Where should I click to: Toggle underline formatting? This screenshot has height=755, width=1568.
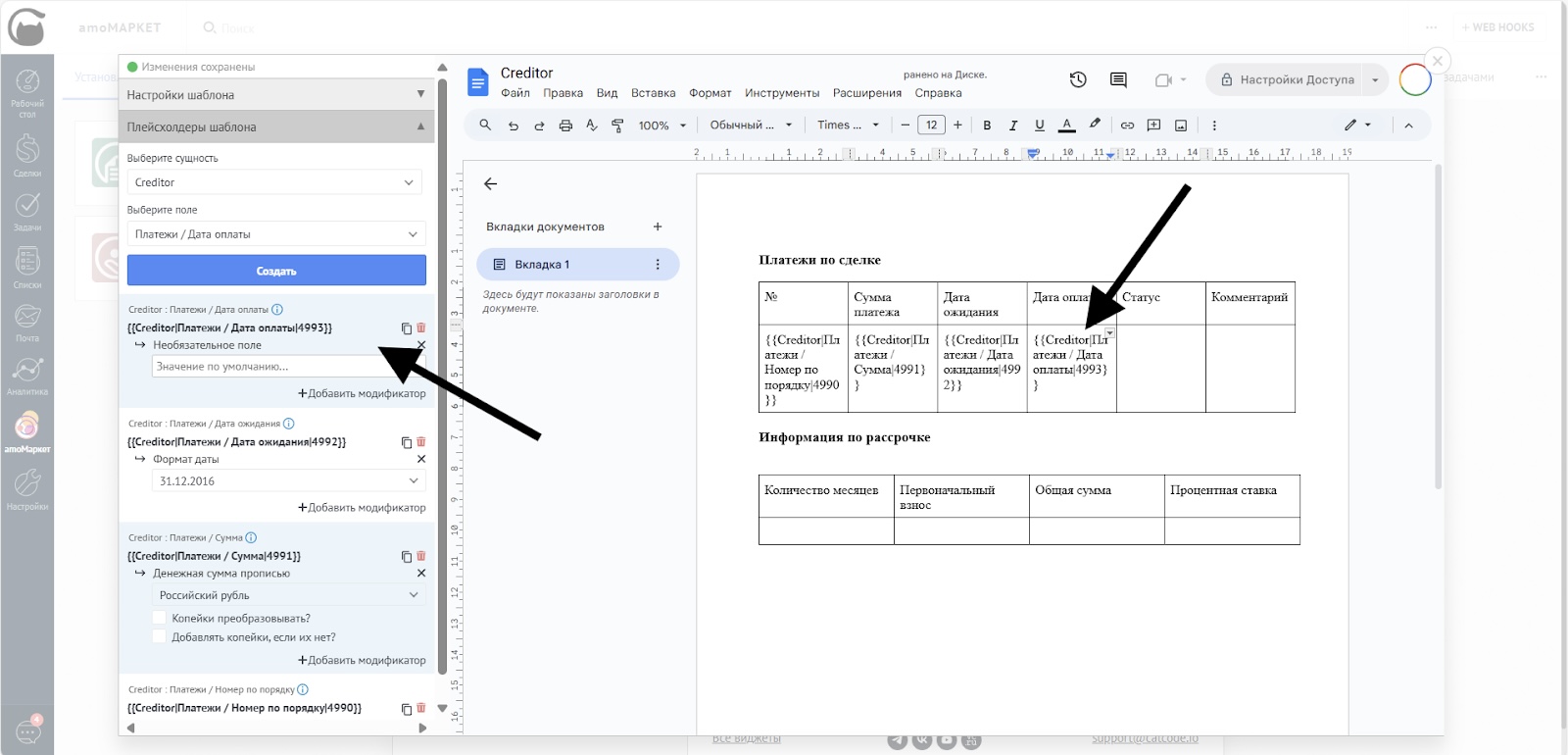pyautogui.click(x=1040, y=126)
